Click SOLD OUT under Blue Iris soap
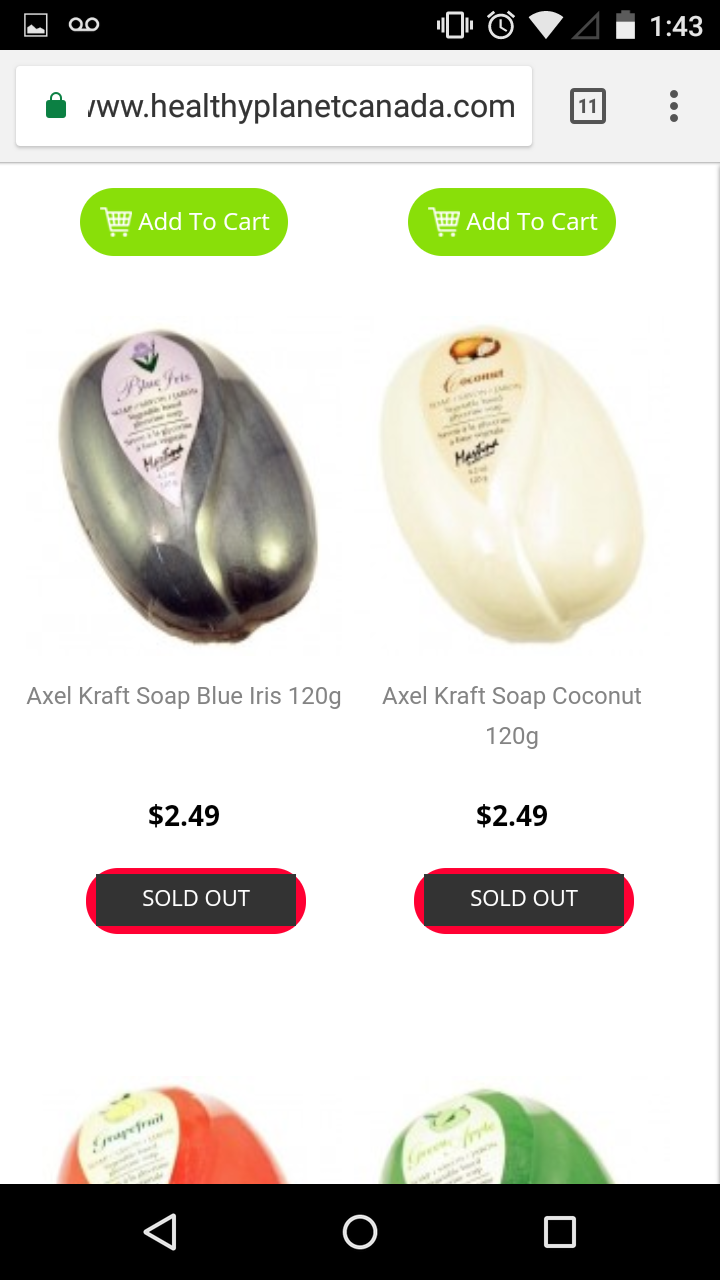The height and width of the screenshot is (1280, 720). click(x=196, y=900)
